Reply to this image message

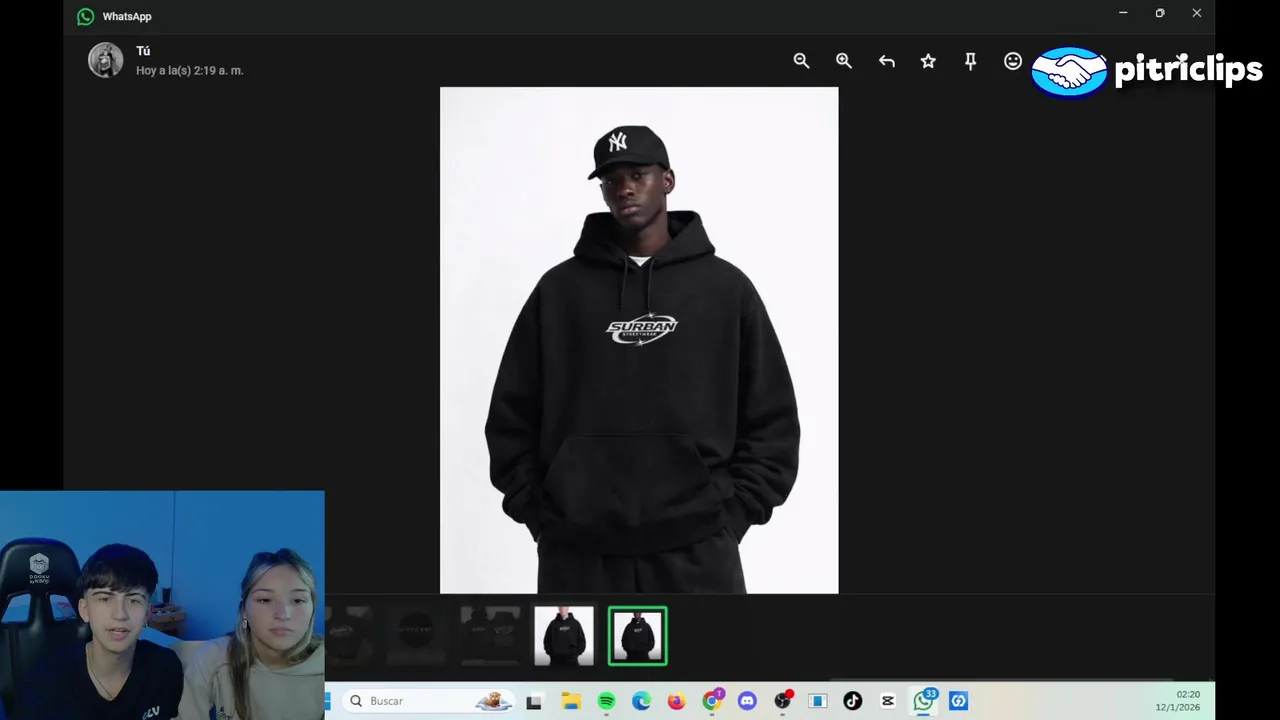coord(887,61)
